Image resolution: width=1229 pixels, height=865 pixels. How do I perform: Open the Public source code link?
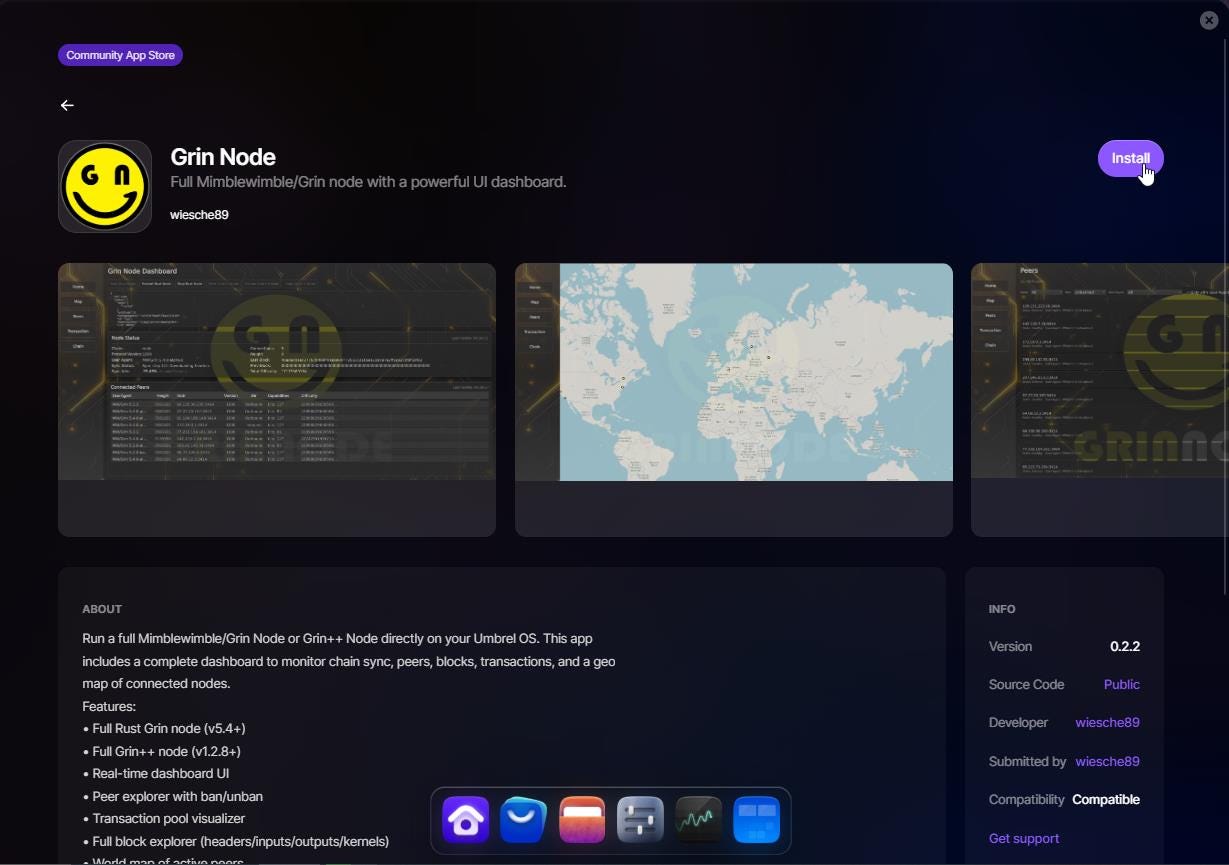click(x=1121, y=684)
